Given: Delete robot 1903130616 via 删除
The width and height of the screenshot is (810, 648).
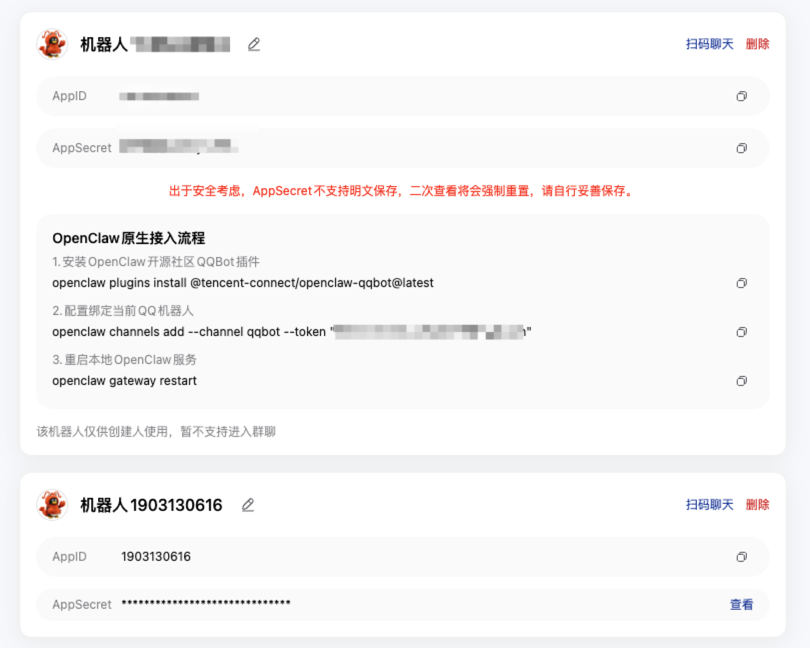Looking at the screenshot, I should click(x=757, y=505).
